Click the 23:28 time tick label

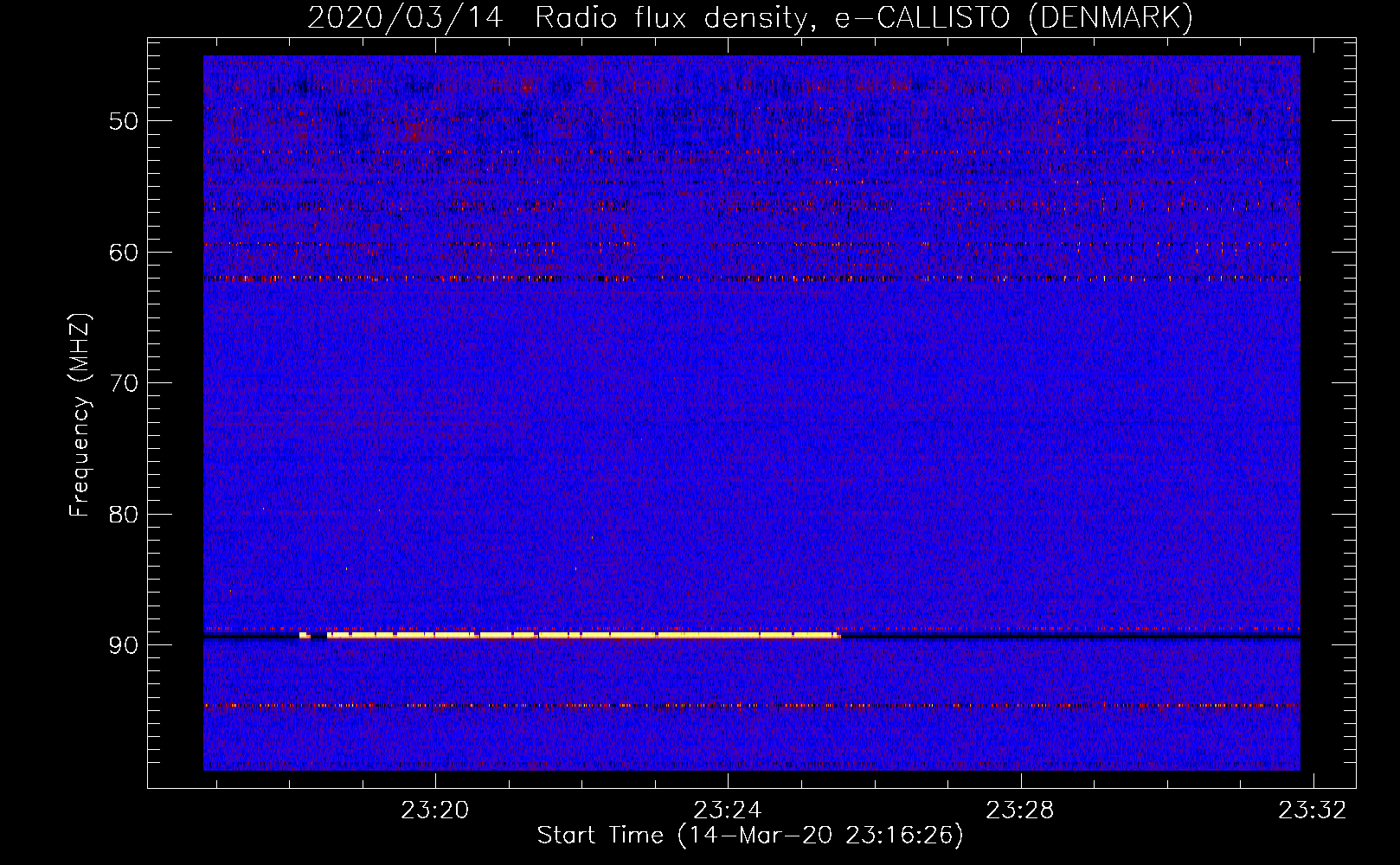click(x=1021, y=811)
